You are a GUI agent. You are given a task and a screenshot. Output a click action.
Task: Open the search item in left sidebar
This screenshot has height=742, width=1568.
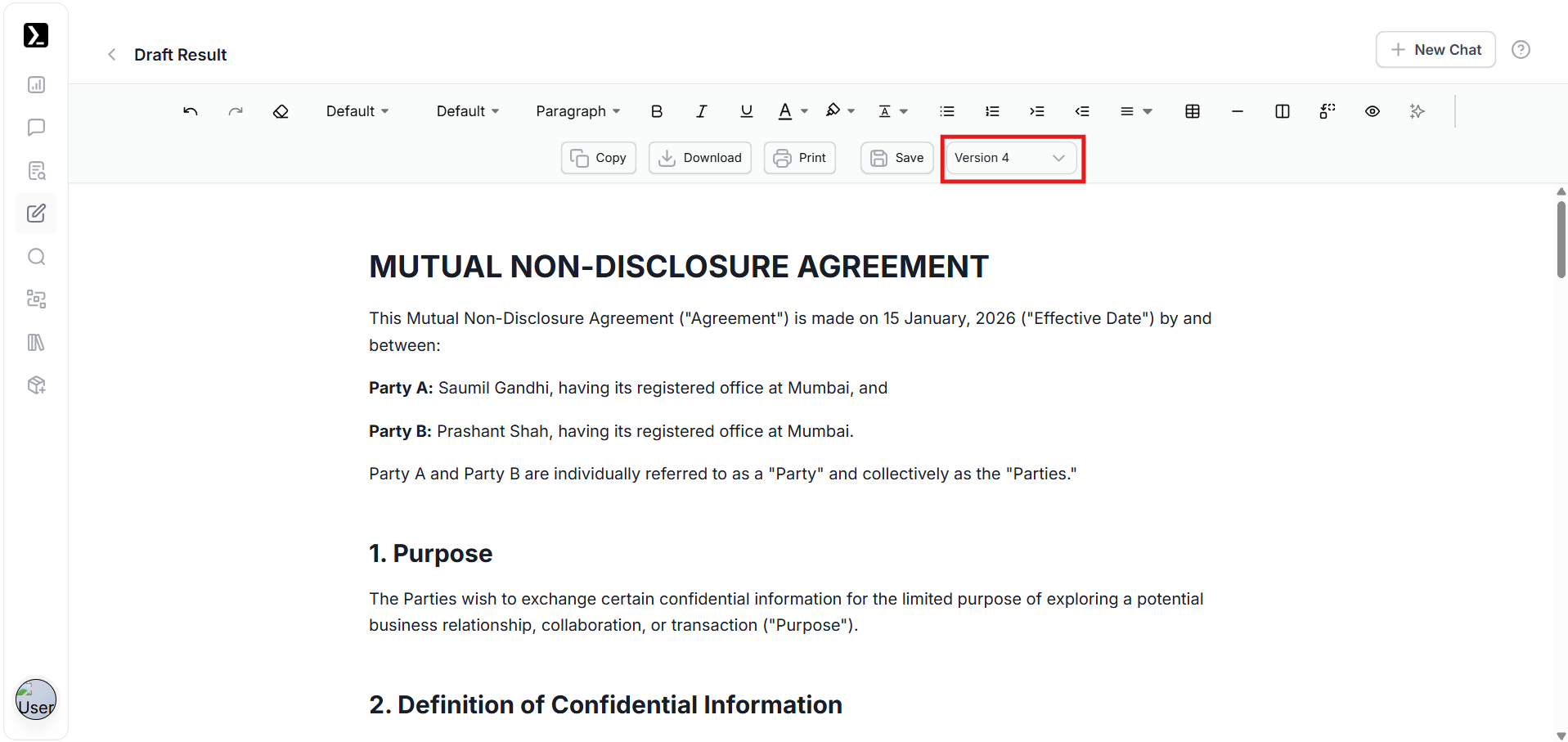36,257
